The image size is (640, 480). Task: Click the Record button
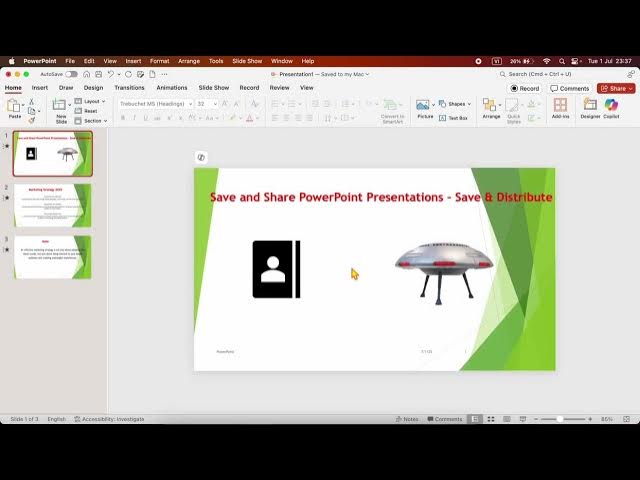click(525, 88)
